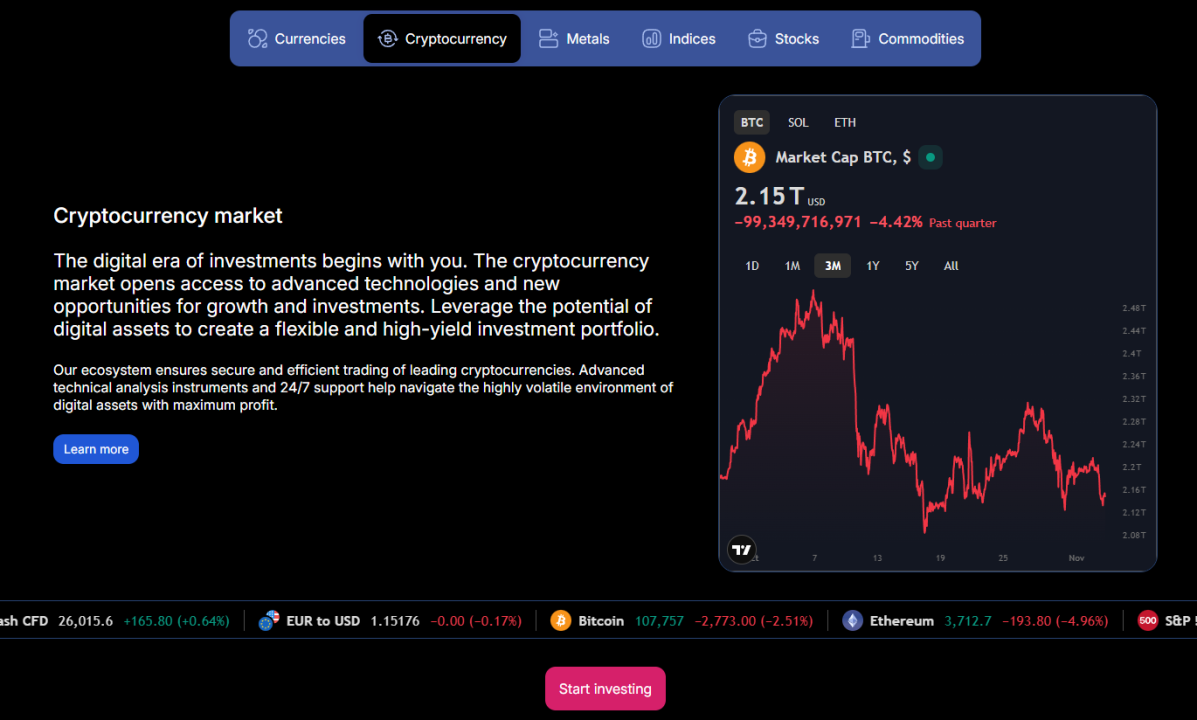Show the All time chart range
The height and width of the screenshot is (720, 1197).
click(951, 266)
